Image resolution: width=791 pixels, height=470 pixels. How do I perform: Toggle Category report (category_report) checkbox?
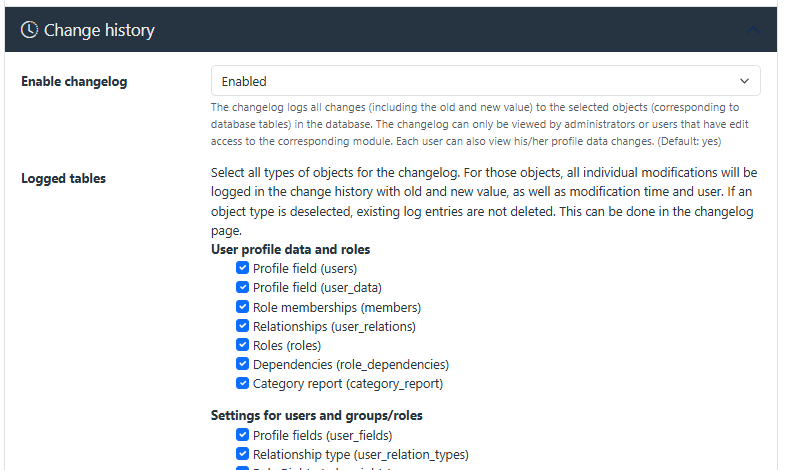point(242,383)
